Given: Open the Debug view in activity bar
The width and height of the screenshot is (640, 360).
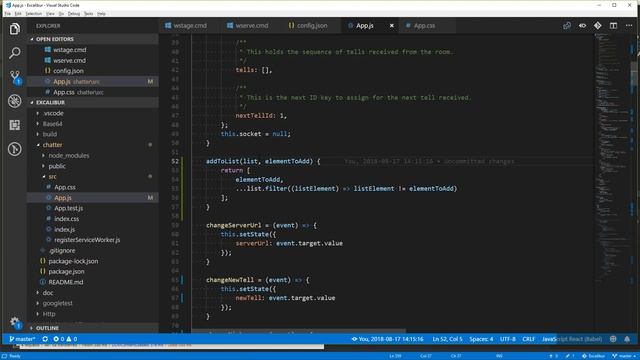Looking at the screenshot, I should 15,101.
